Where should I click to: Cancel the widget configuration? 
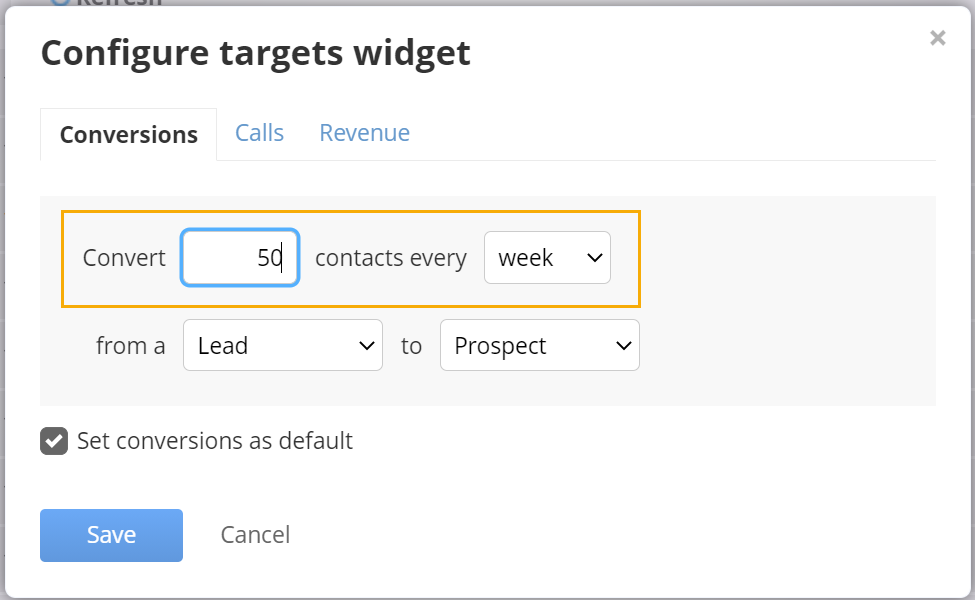point(255,535)
